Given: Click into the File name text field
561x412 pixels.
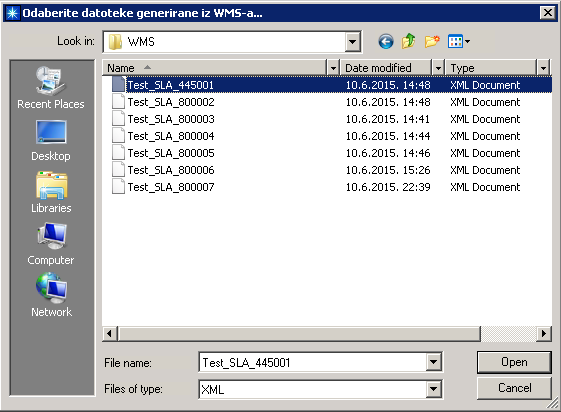Looking at the screenshot, I should tap(312, 362).
